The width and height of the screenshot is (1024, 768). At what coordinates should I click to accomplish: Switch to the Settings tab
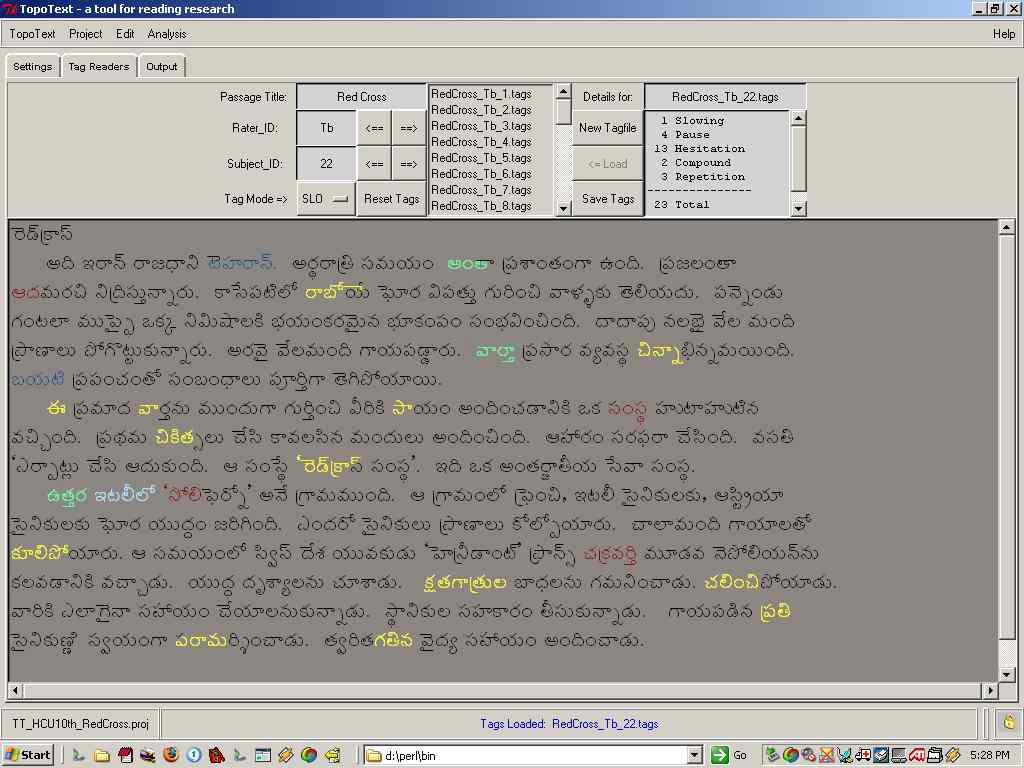pyautogui.click(x=33, y=67)
